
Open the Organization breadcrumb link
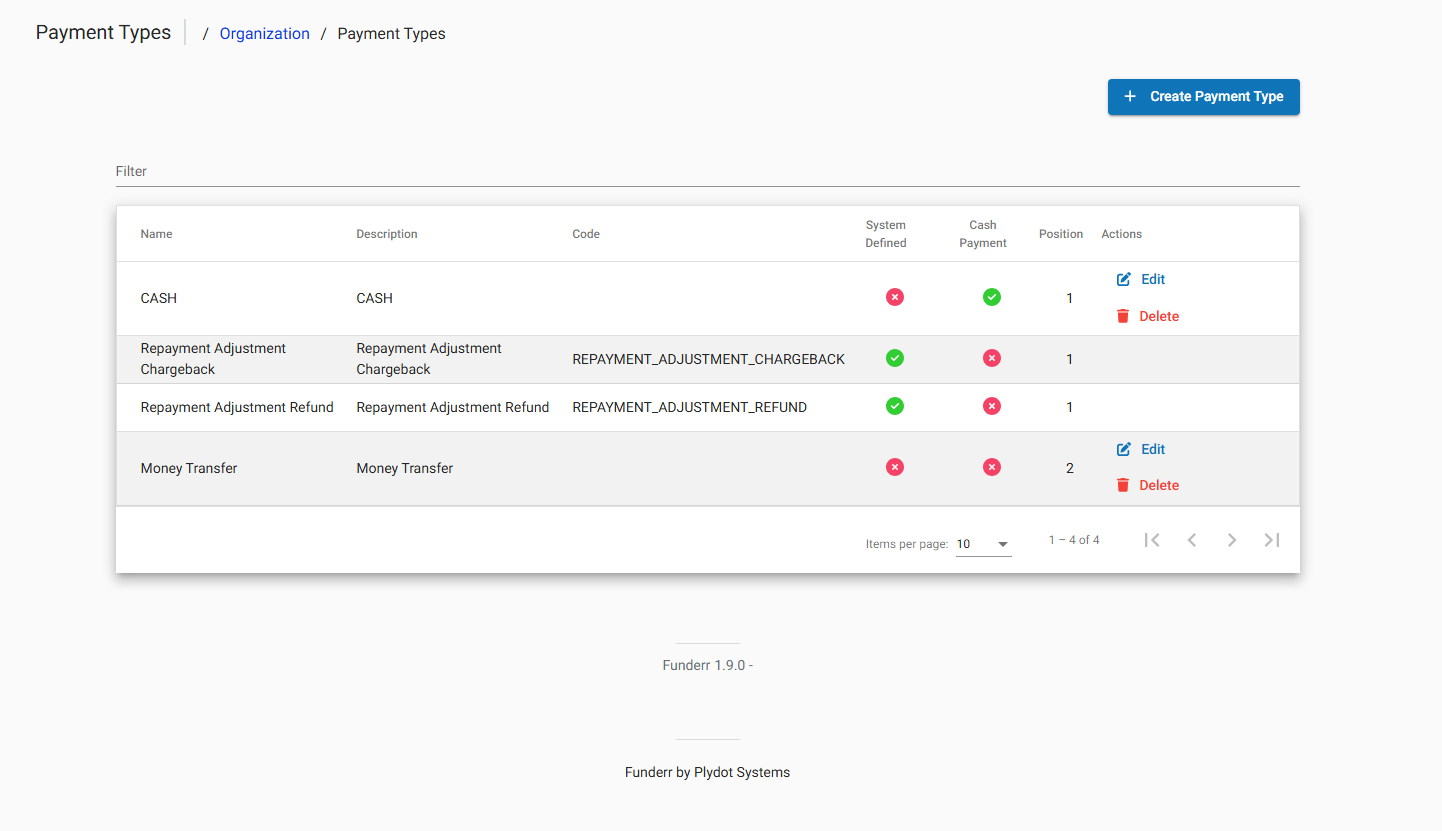pyautogui.click(x=264, y=33)
